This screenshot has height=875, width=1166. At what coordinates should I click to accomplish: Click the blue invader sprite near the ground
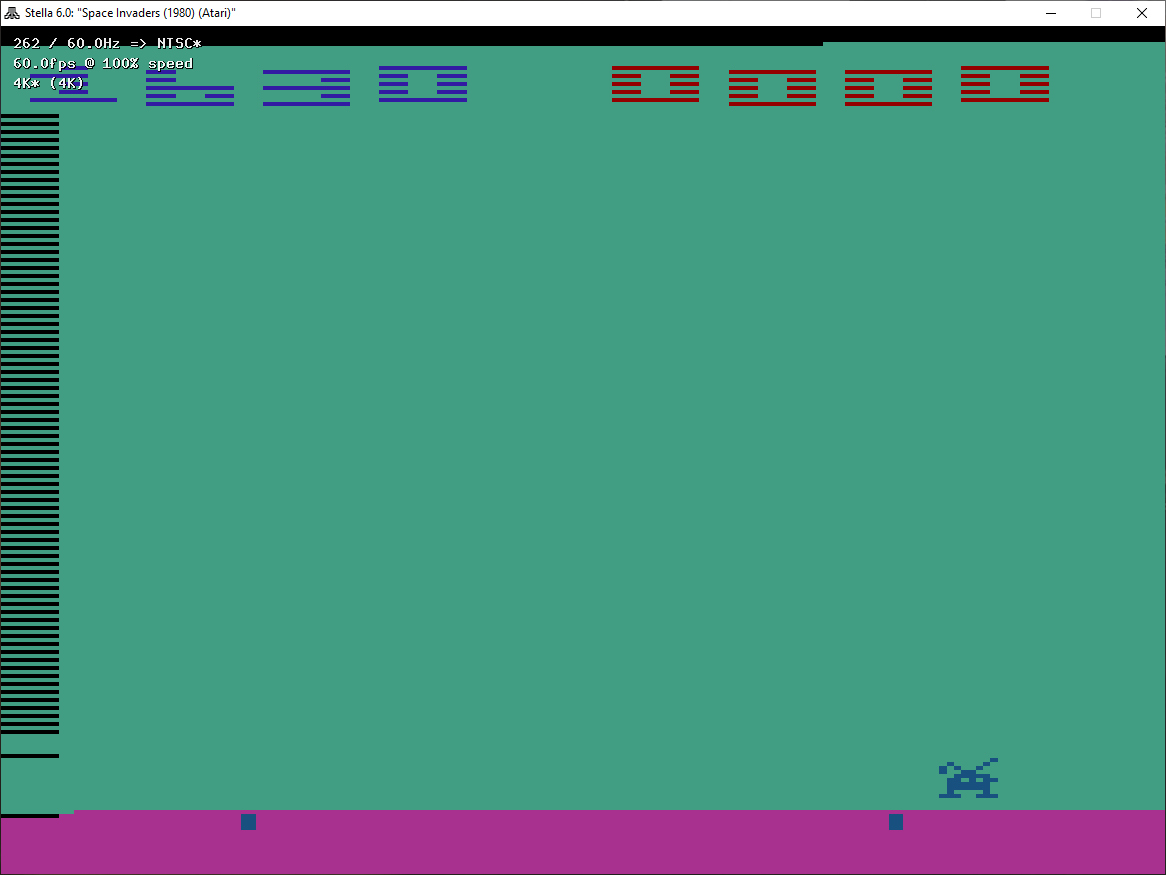[x=968, y=778]
